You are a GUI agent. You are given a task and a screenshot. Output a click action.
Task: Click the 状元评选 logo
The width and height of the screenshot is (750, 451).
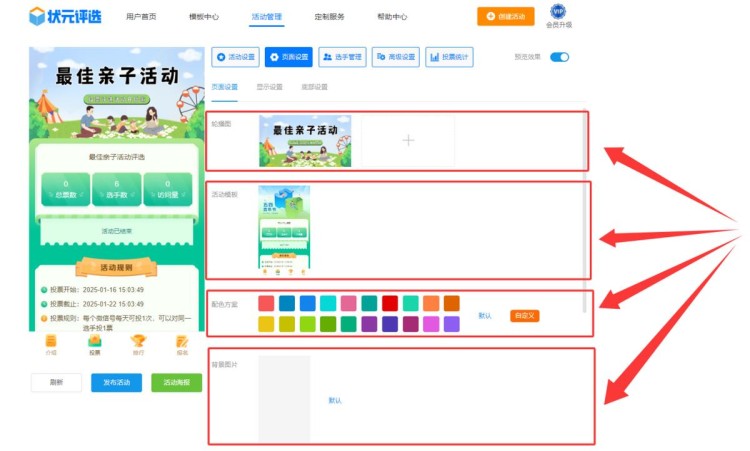point(63,16)
